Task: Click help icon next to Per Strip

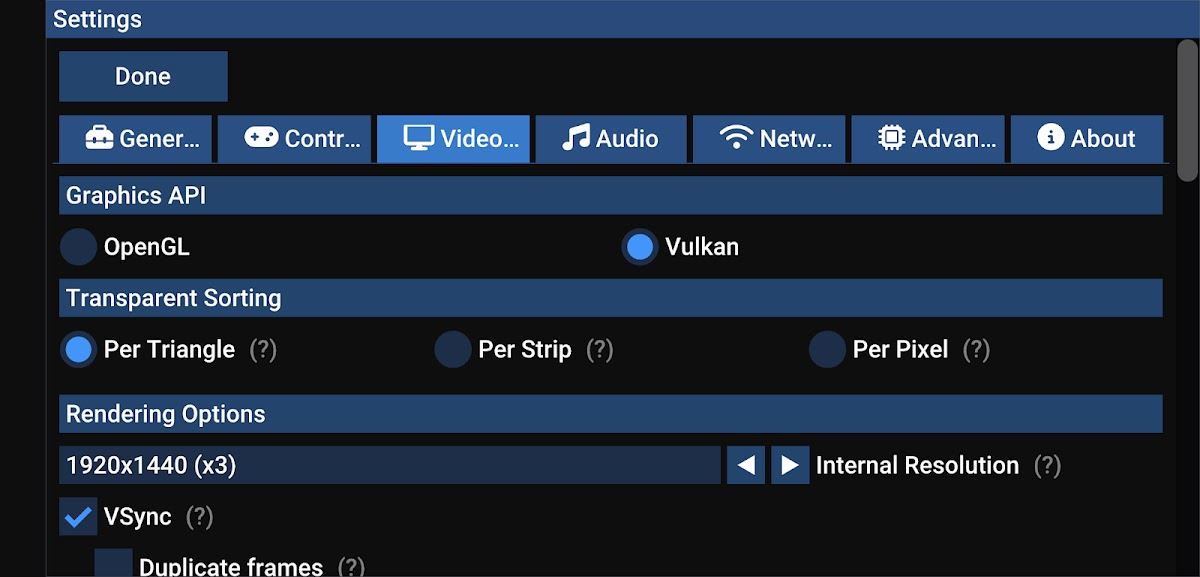Action: 599,350
